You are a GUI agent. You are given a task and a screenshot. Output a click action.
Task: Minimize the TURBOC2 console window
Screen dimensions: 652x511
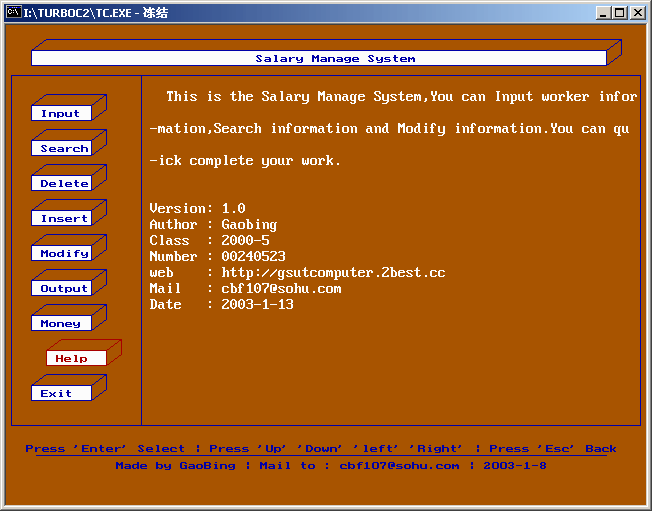click(x=603, y=12)
